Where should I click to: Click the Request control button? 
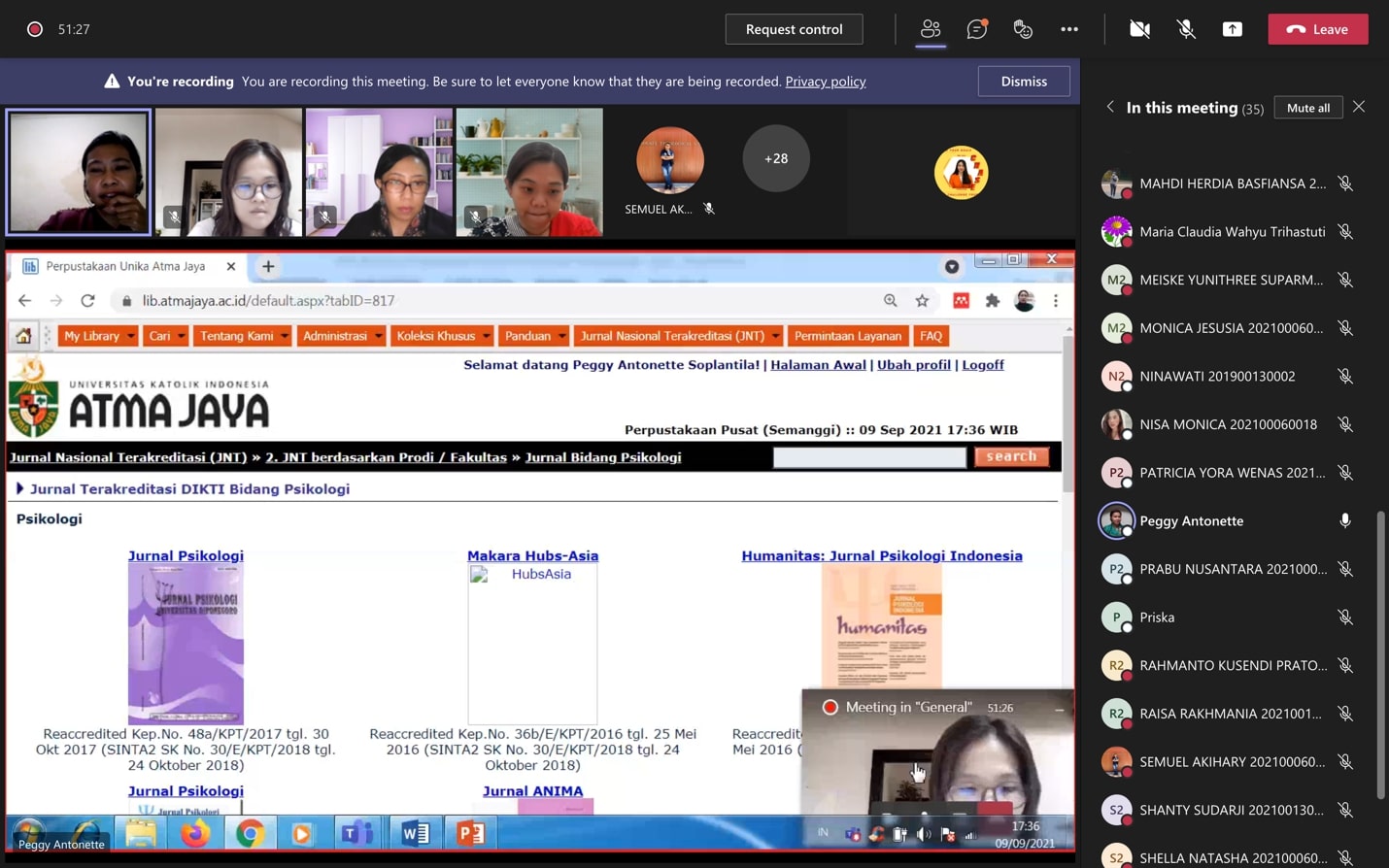point(794,29)
